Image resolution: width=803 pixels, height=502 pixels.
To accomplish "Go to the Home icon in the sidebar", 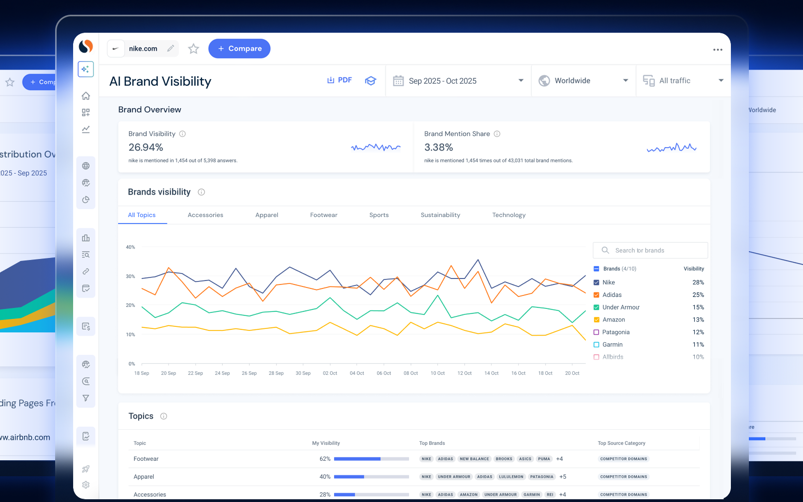I will [x=86, y=96].
